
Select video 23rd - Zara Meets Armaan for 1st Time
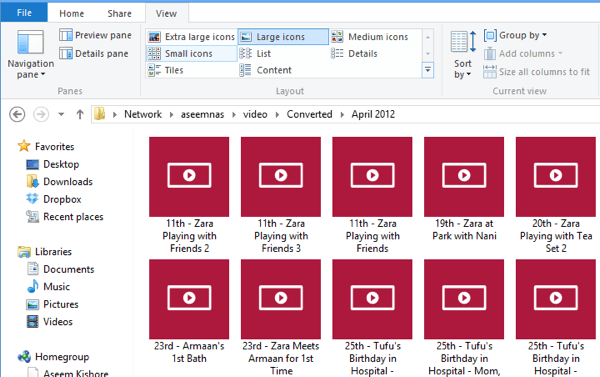(x=281, y=318)
